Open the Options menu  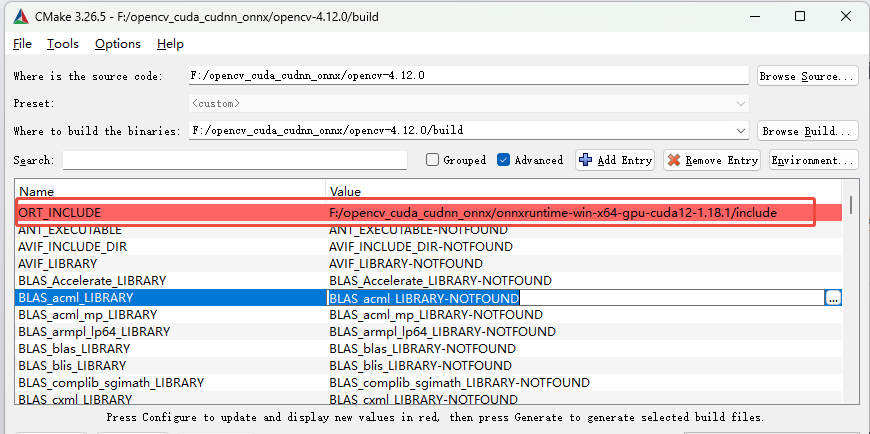pos(117,44)
